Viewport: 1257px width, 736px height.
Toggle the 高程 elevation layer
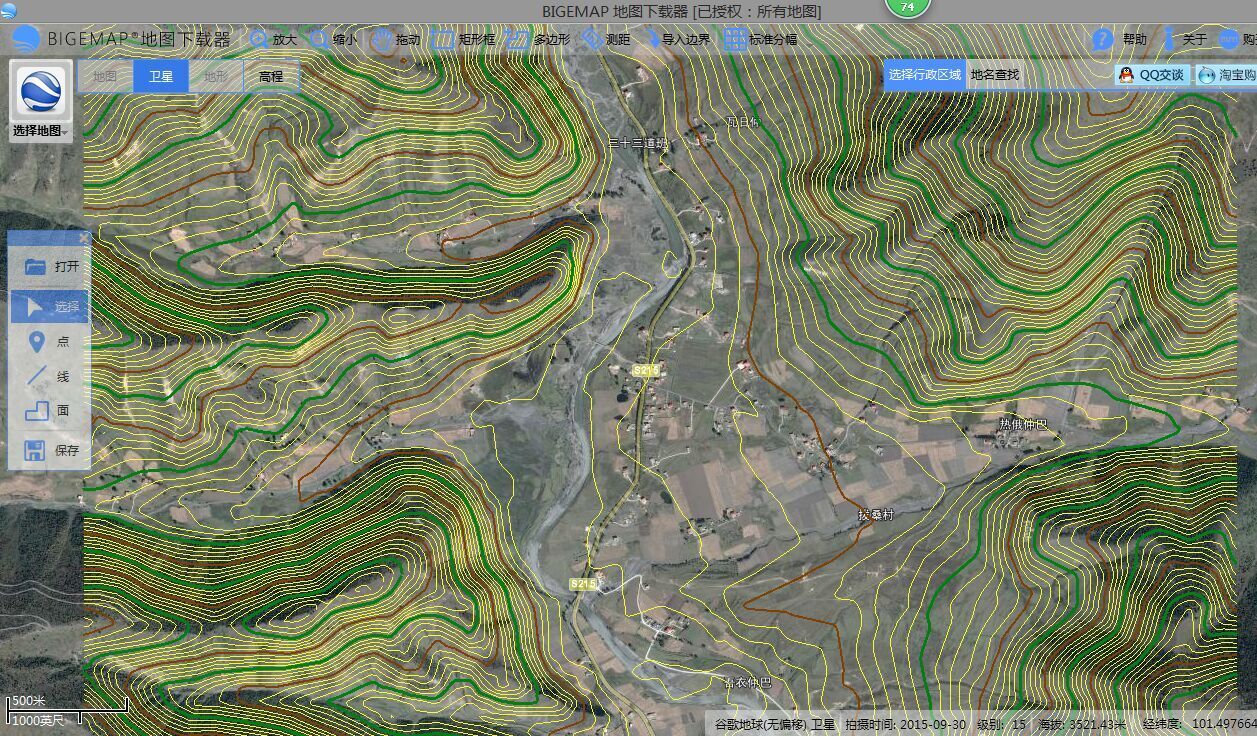point(271,76)
